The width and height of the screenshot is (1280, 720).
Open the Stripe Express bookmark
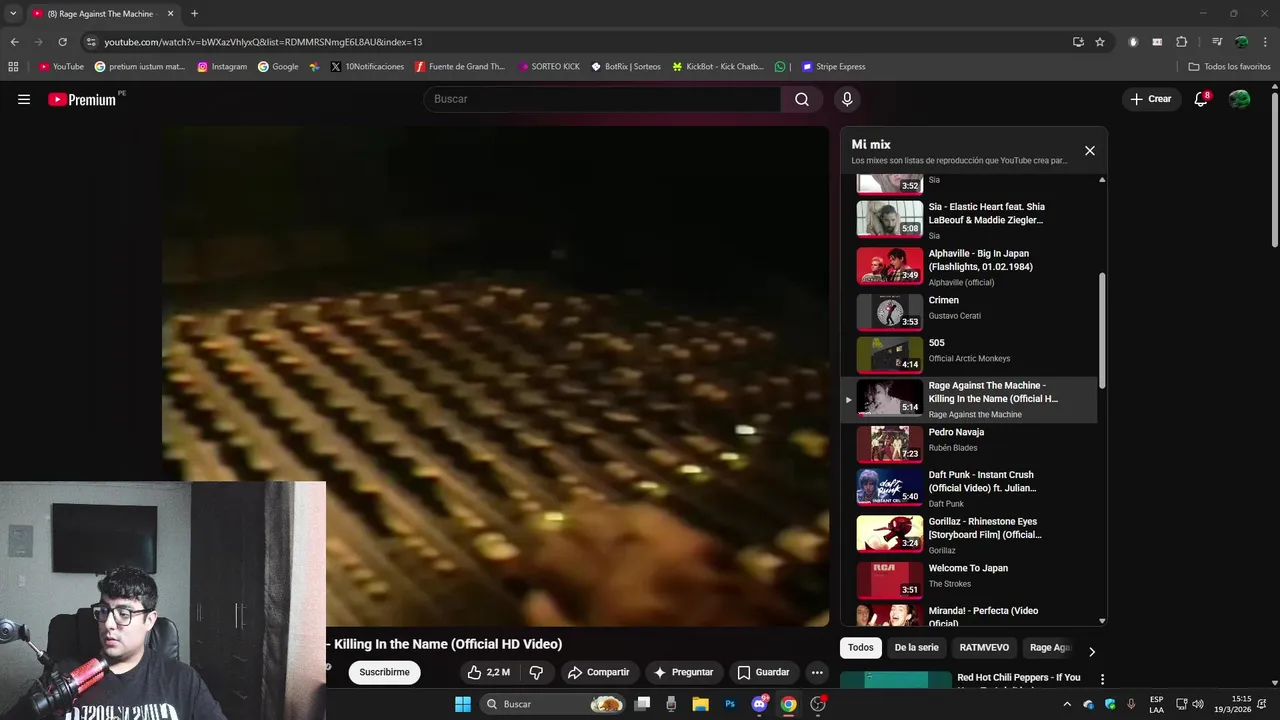(834, 67)
